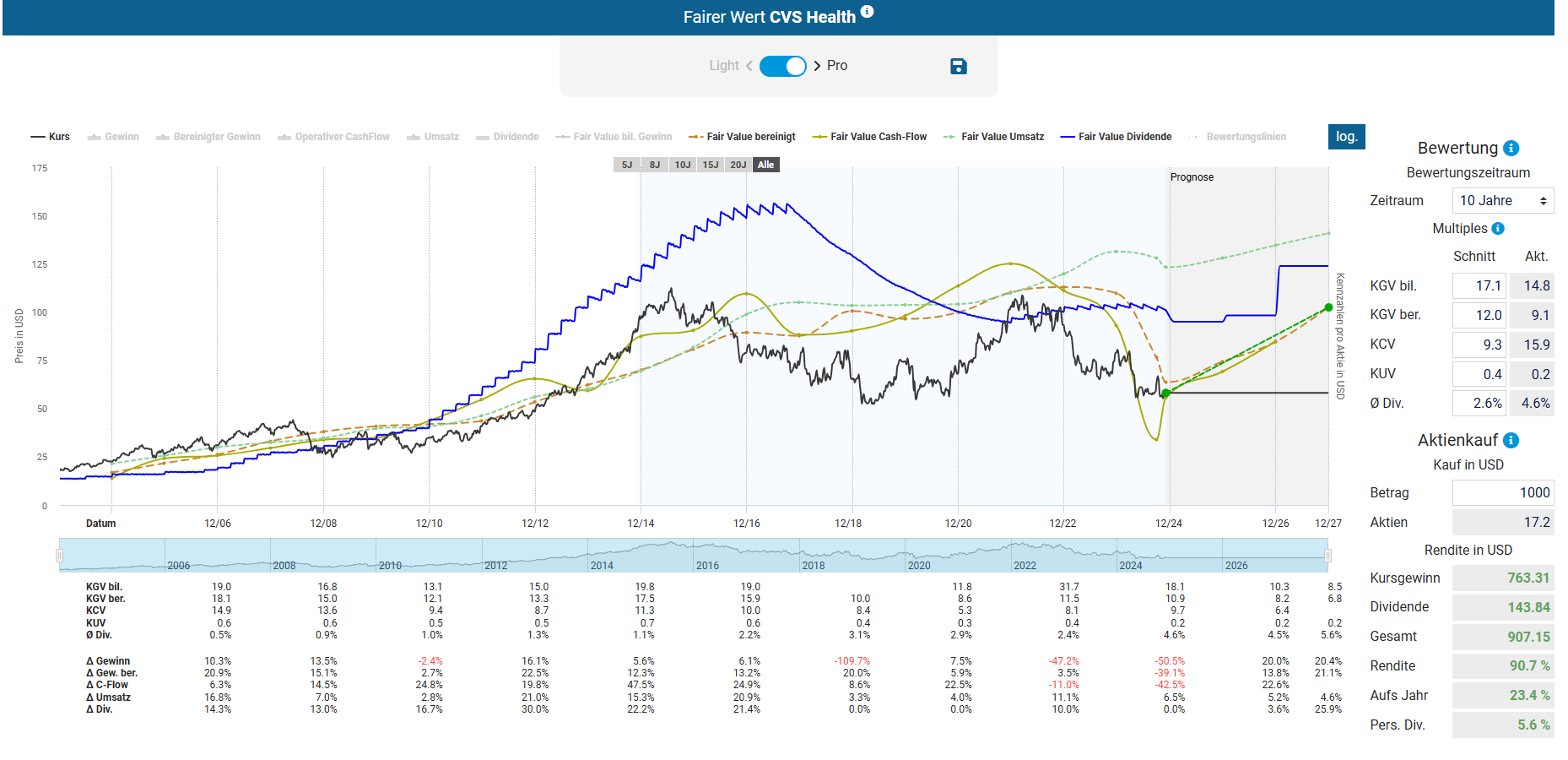Click the left chevron beside Light
The height and width of the screenshot is (760, 1568).
[x=749, y=66]
